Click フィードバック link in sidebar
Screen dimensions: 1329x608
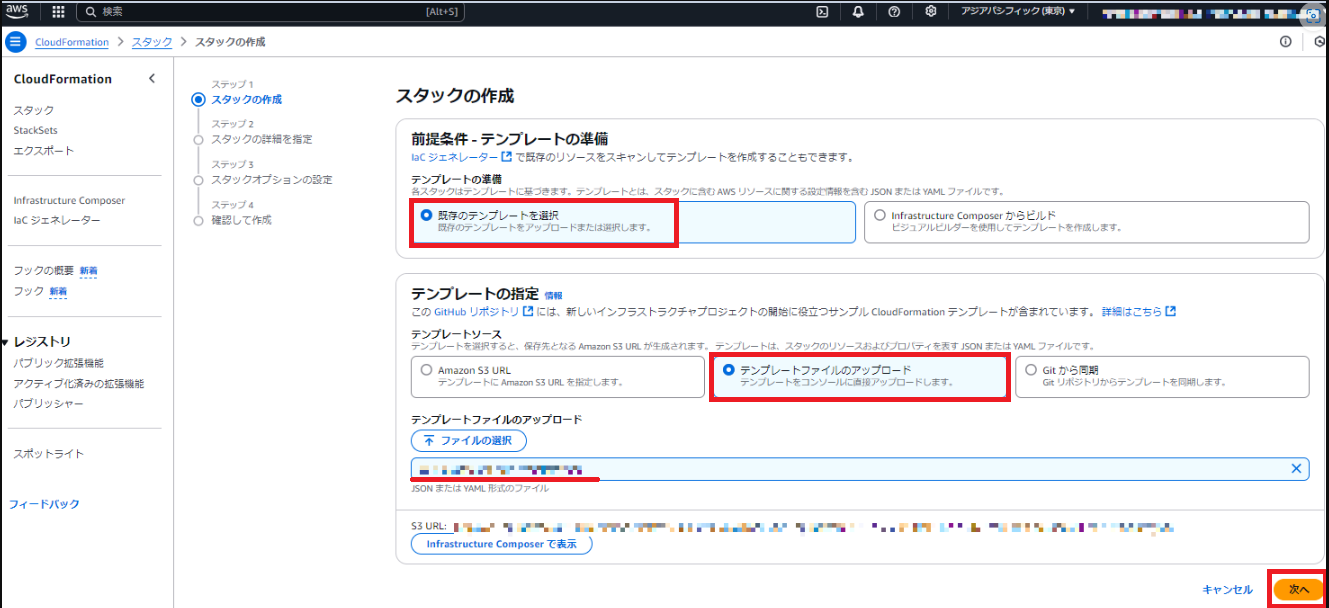(x=44, y=504)
